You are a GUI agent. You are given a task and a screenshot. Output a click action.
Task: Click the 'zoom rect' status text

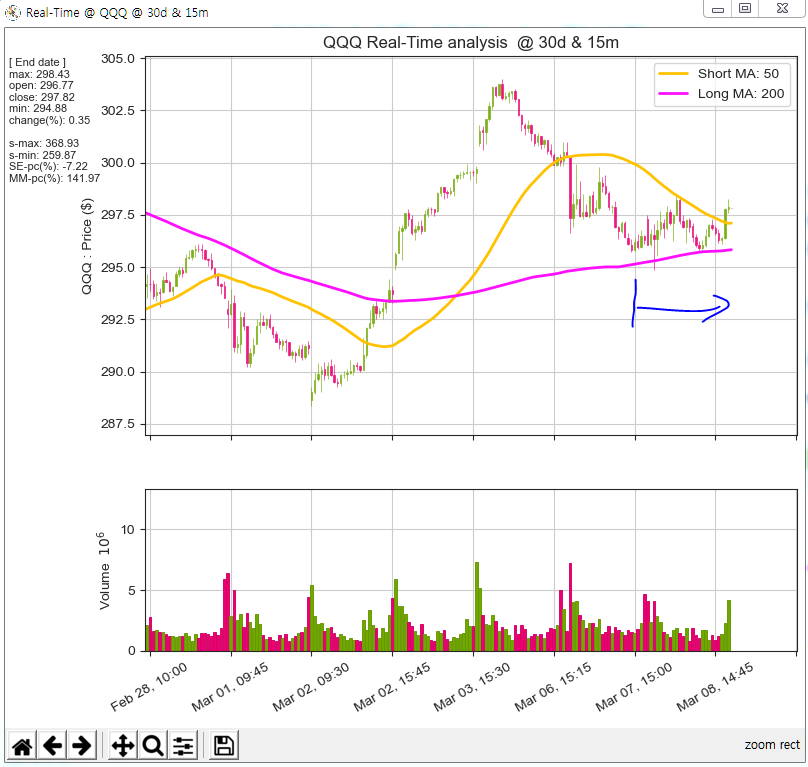(772, 745)
